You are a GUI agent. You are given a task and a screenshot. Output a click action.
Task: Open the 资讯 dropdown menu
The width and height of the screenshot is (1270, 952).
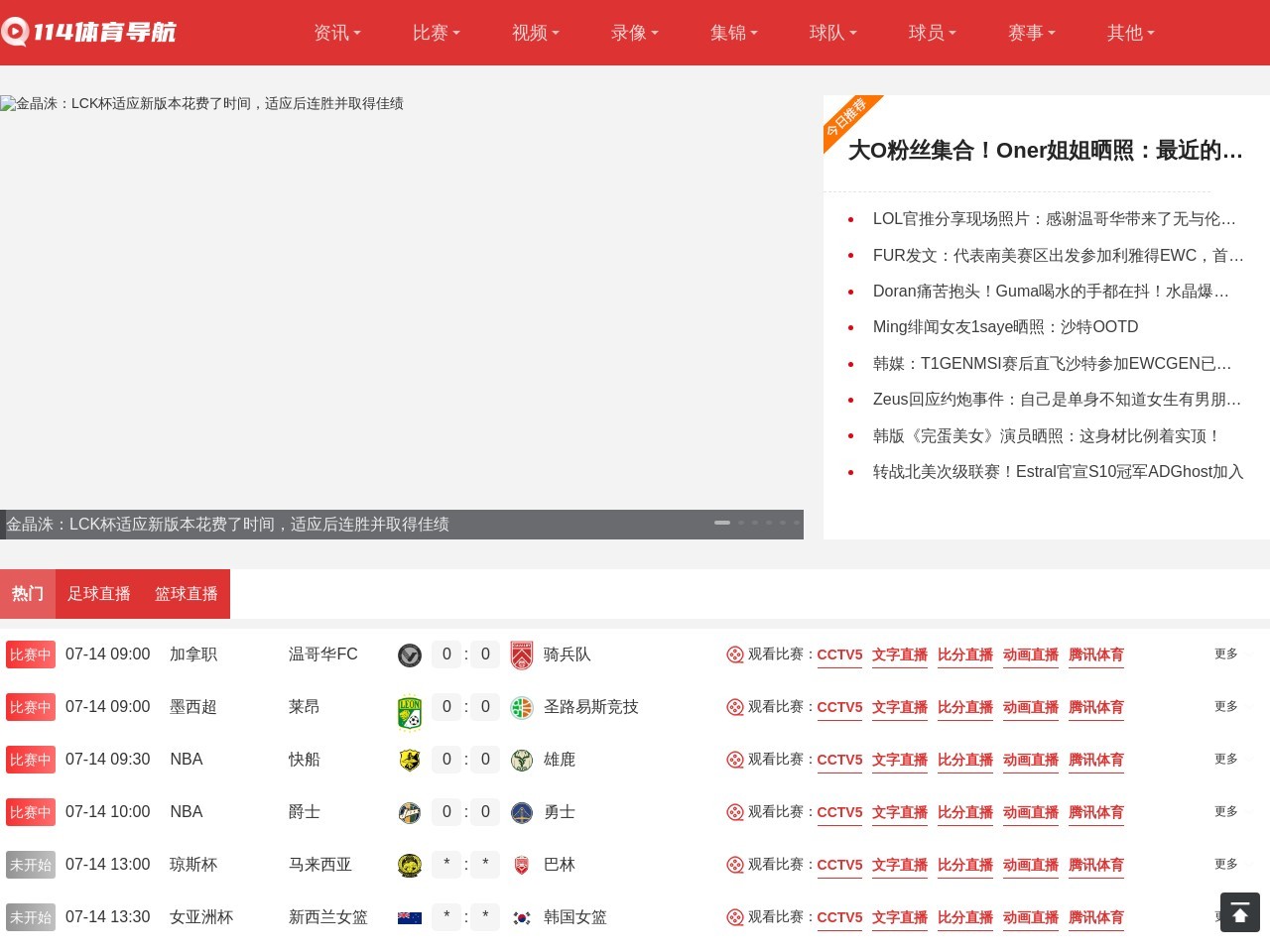point(336,33)
